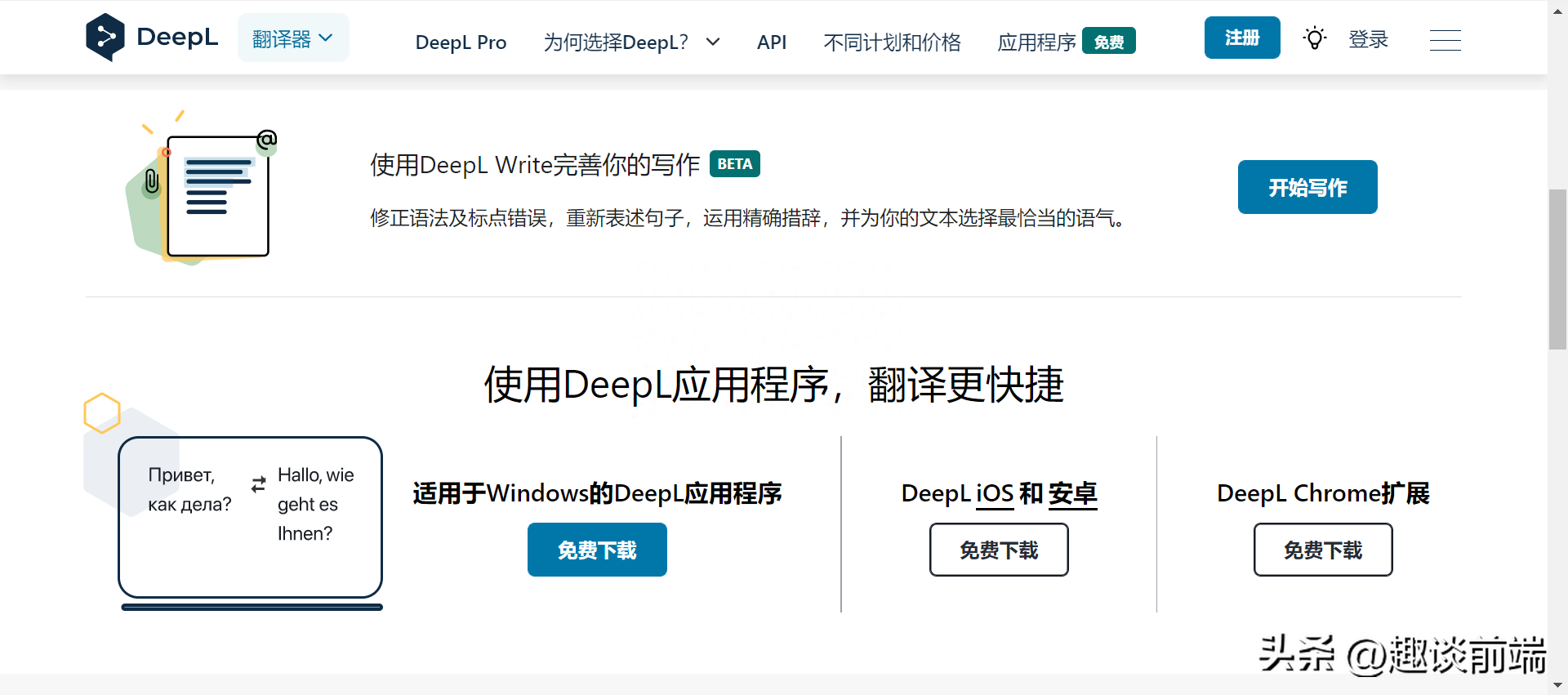Open the 安卓 link
This screenshot has width=1568, height=695.
(x=1073, y=494)
